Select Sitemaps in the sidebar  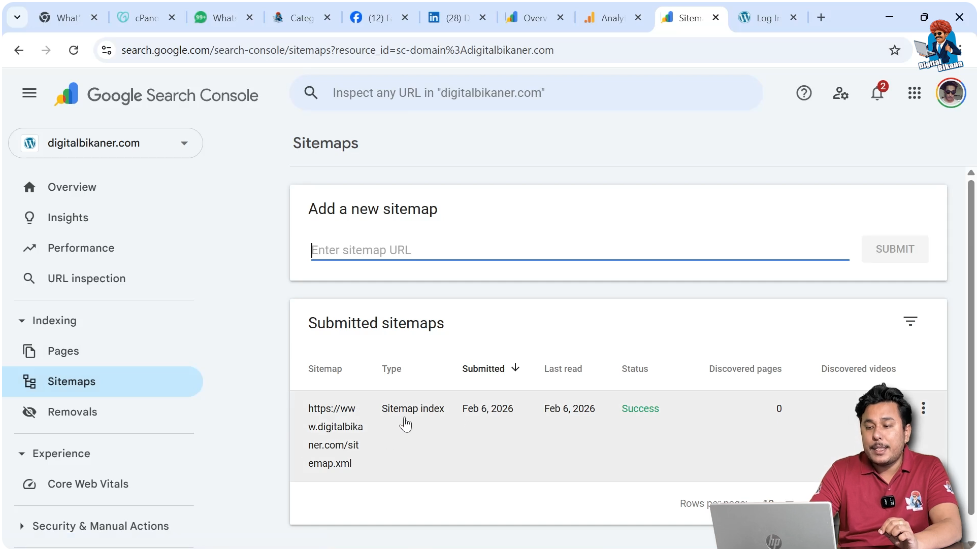[x=102, y=381]
